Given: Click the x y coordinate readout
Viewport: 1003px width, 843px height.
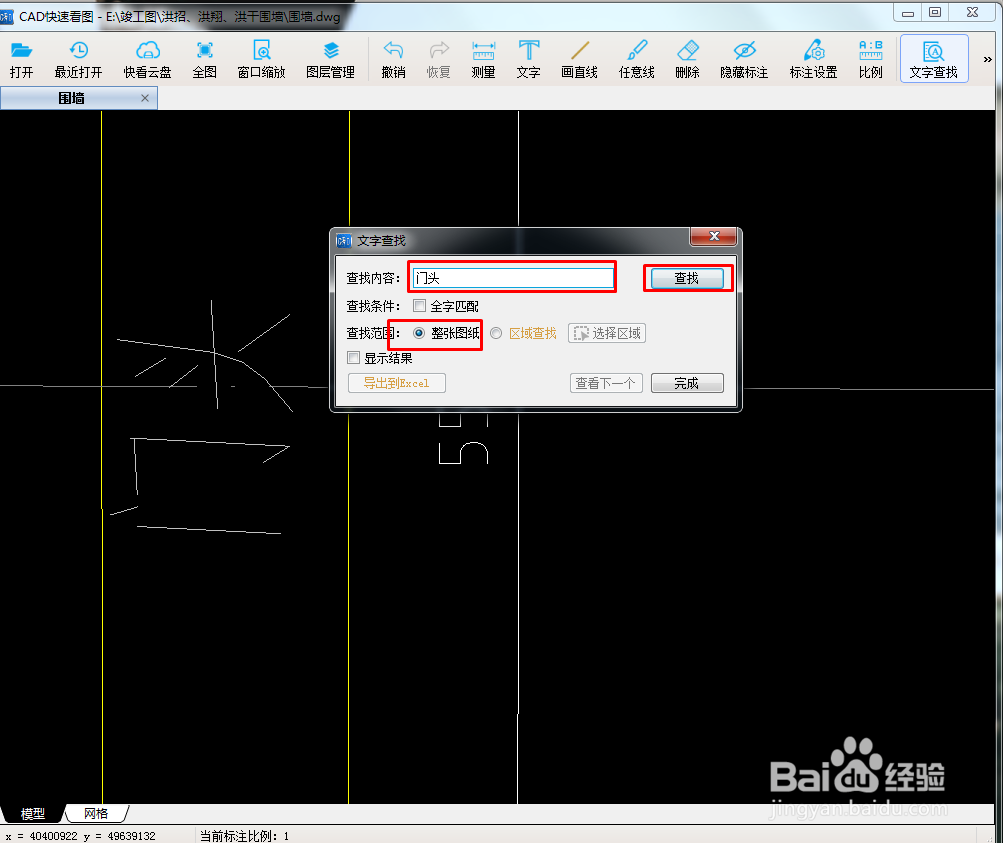Looking at the screenshot, I should point(81,835).
